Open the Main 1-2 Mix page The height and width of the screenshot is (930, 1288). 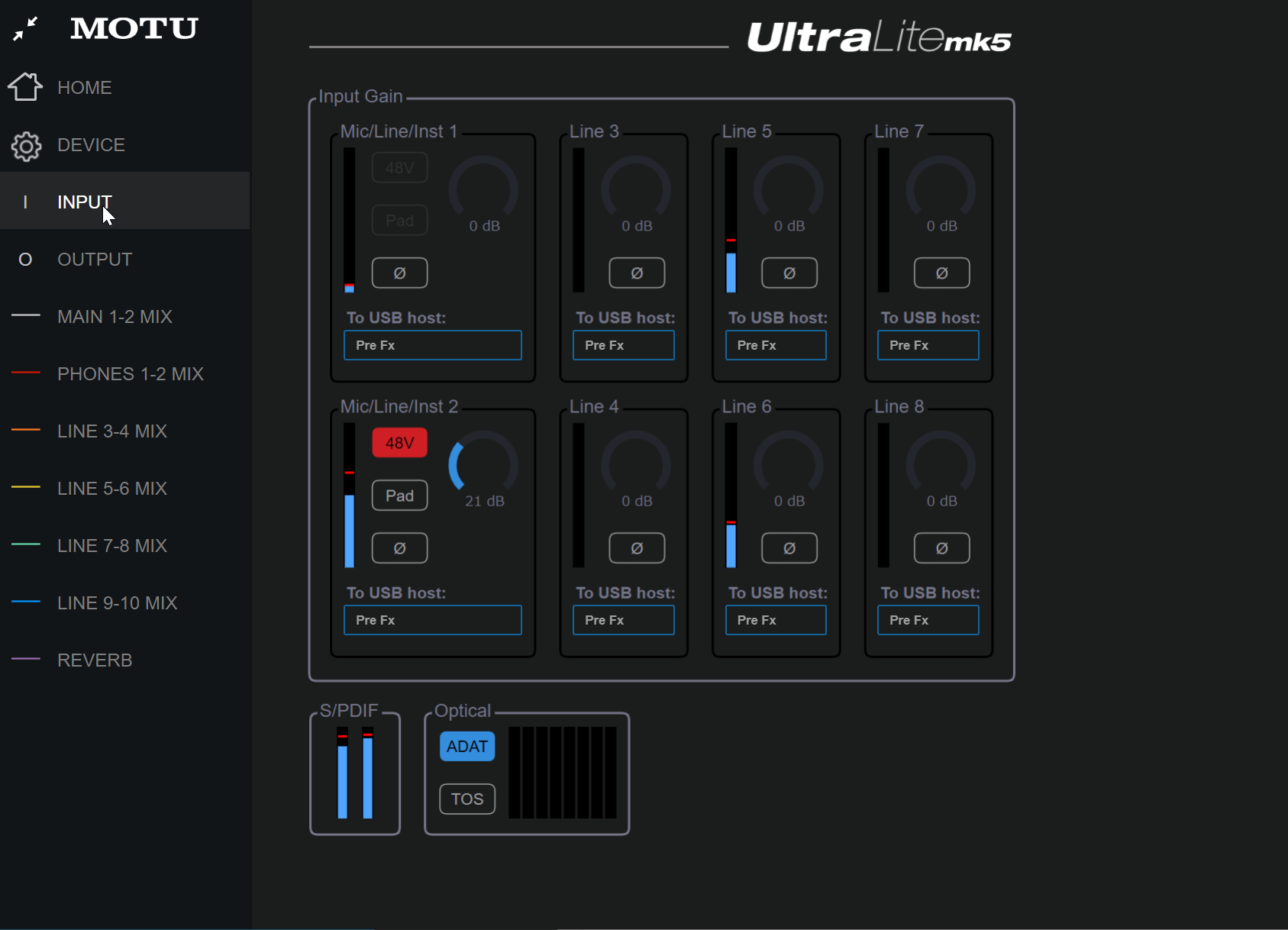coord(115,317)
